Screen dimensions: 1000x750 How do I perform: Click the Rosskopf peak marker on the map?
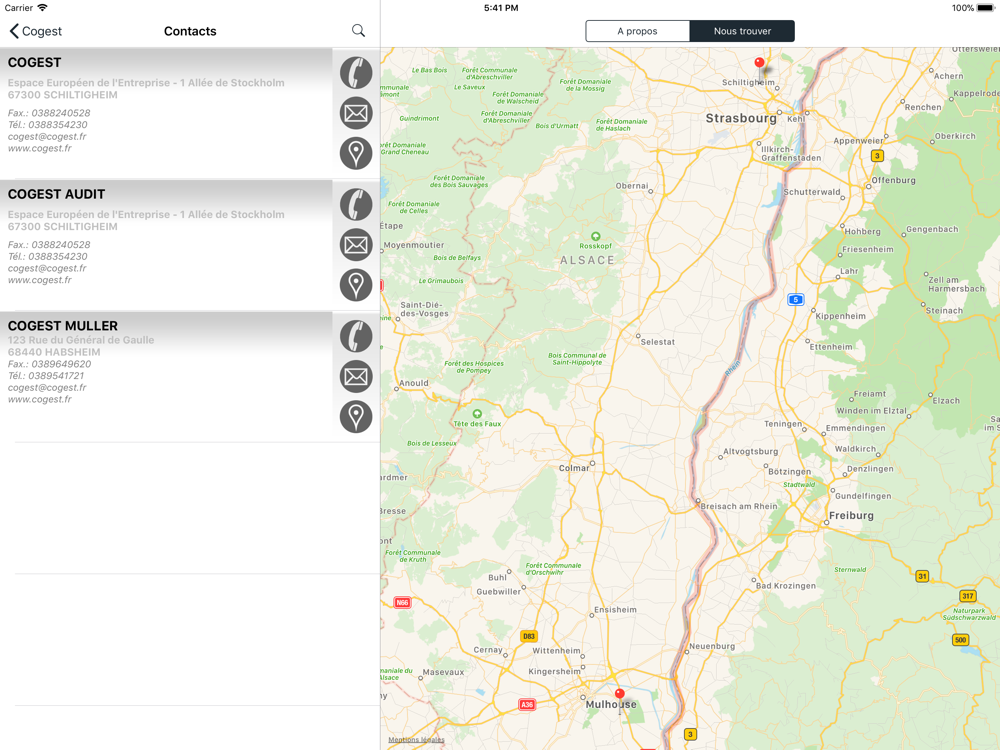click(x=595, y=237)
